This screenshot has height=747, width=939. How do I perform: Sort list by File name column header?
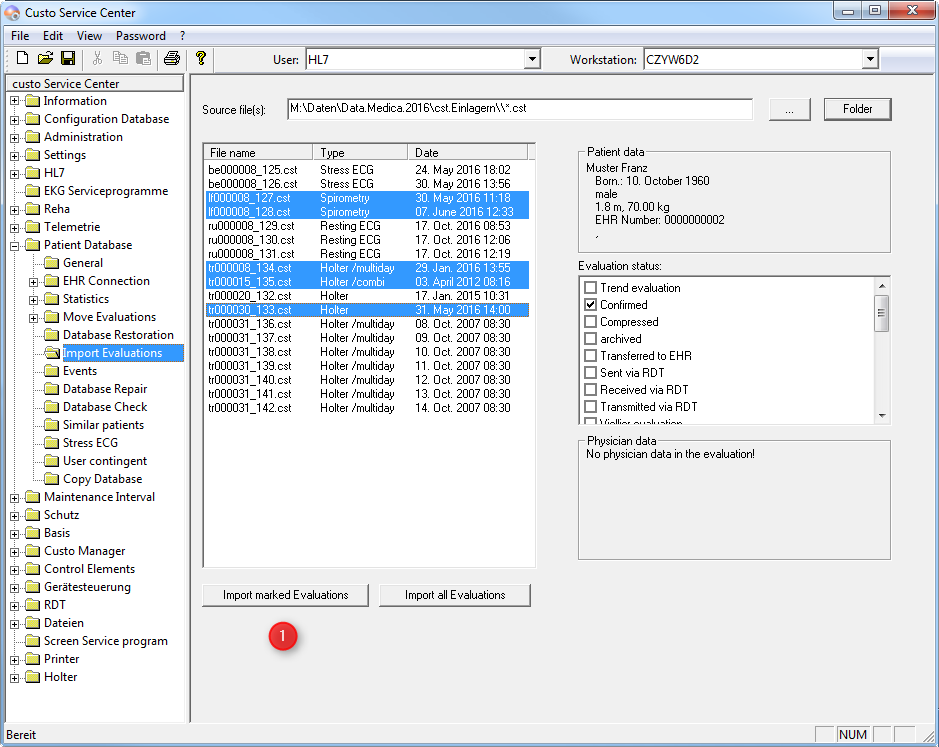click(x=259, y=153)
